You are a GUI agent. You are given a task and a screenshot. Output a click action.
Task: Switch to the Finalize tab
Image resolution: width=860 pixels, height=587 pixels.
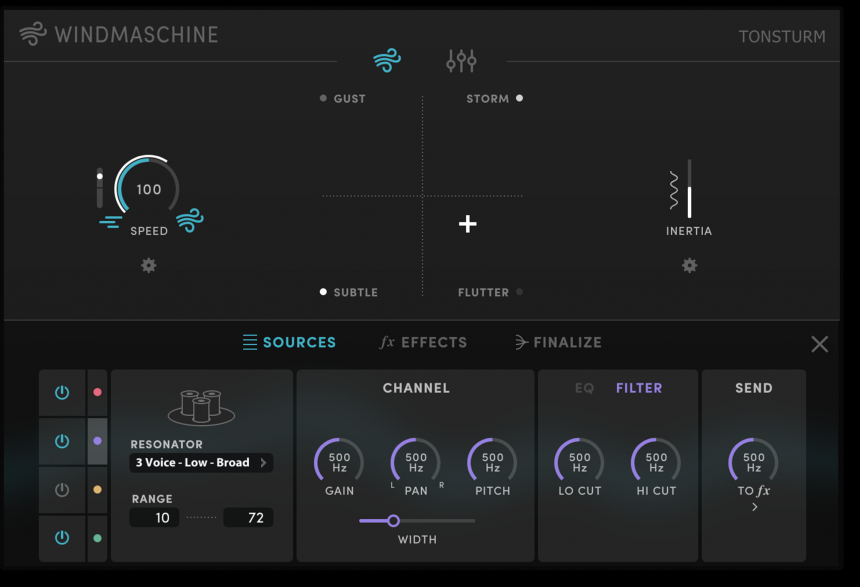(x=558, y=342)
